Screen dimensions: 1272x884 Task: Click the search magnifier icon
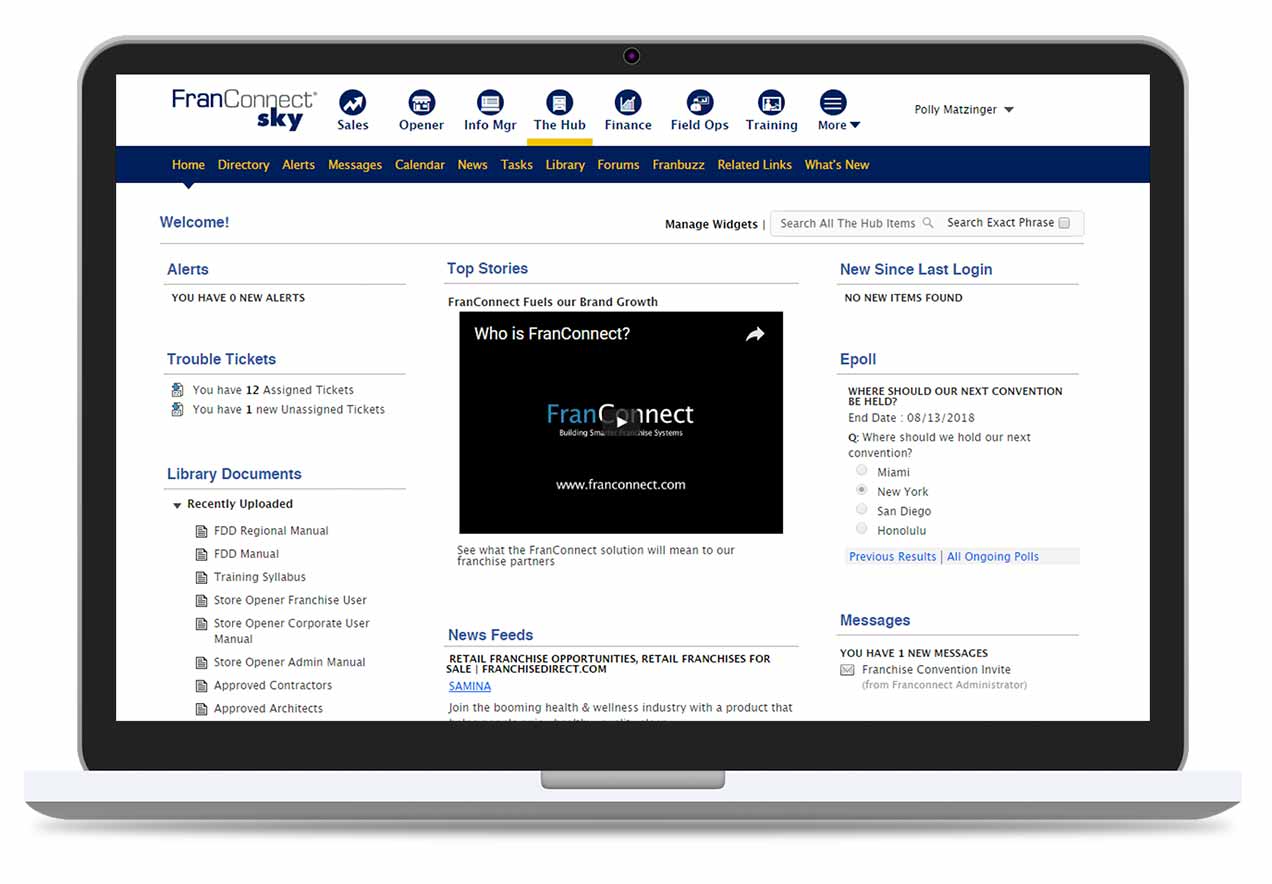[x=928, y=223]
